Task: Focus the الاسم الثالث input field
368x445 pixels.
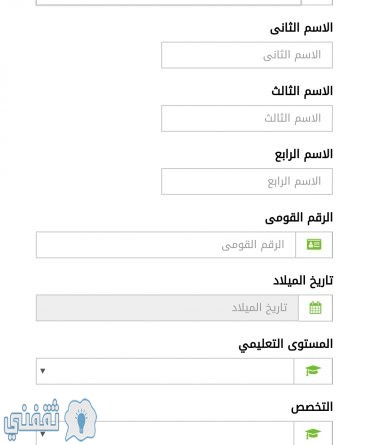Action: tap(247, 118)
